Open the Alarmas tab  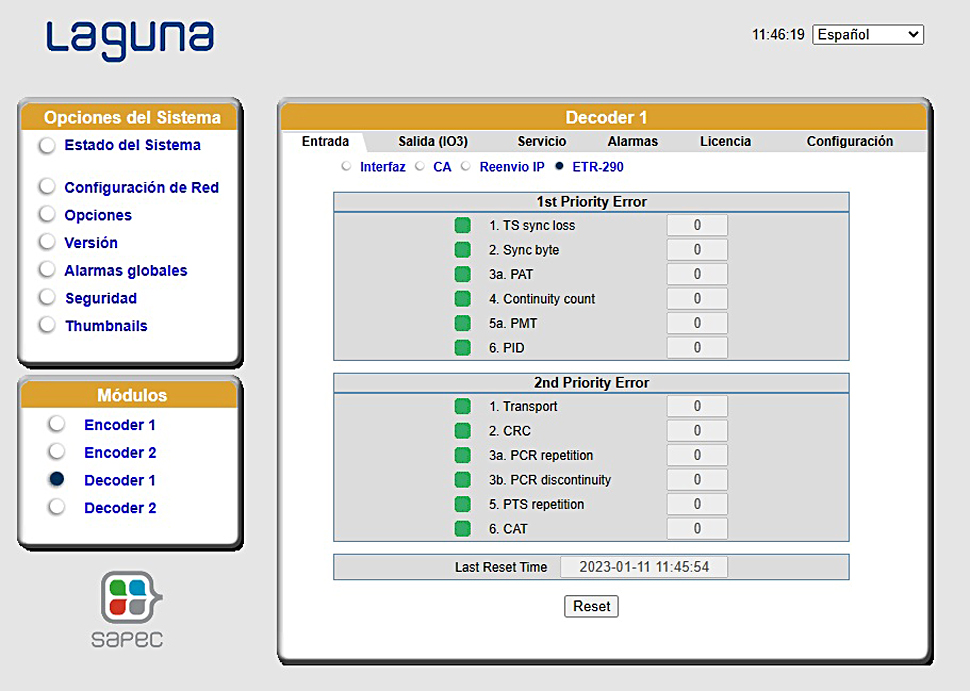pos(633,141)
